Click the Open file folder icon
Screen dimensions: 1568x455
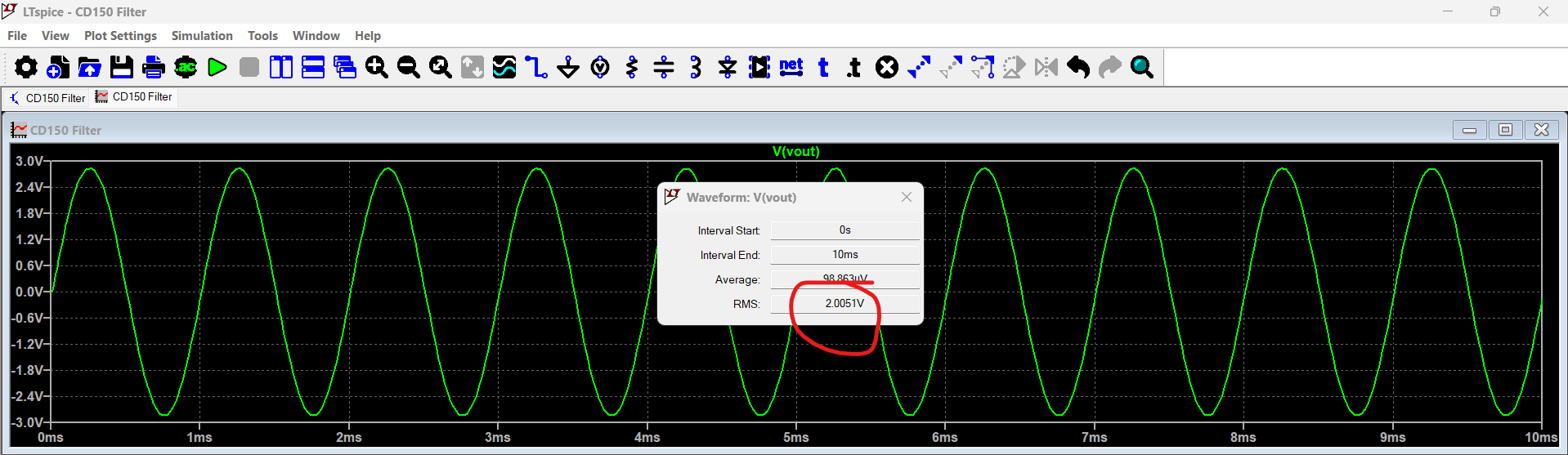tap(90, 67)
